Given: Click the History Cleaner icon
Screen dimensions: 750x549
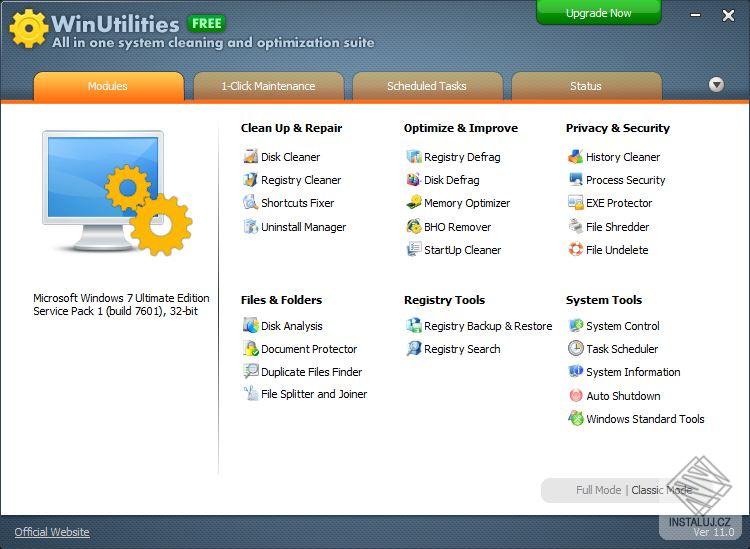Looking at the screenshot, I should pos(575,156).
